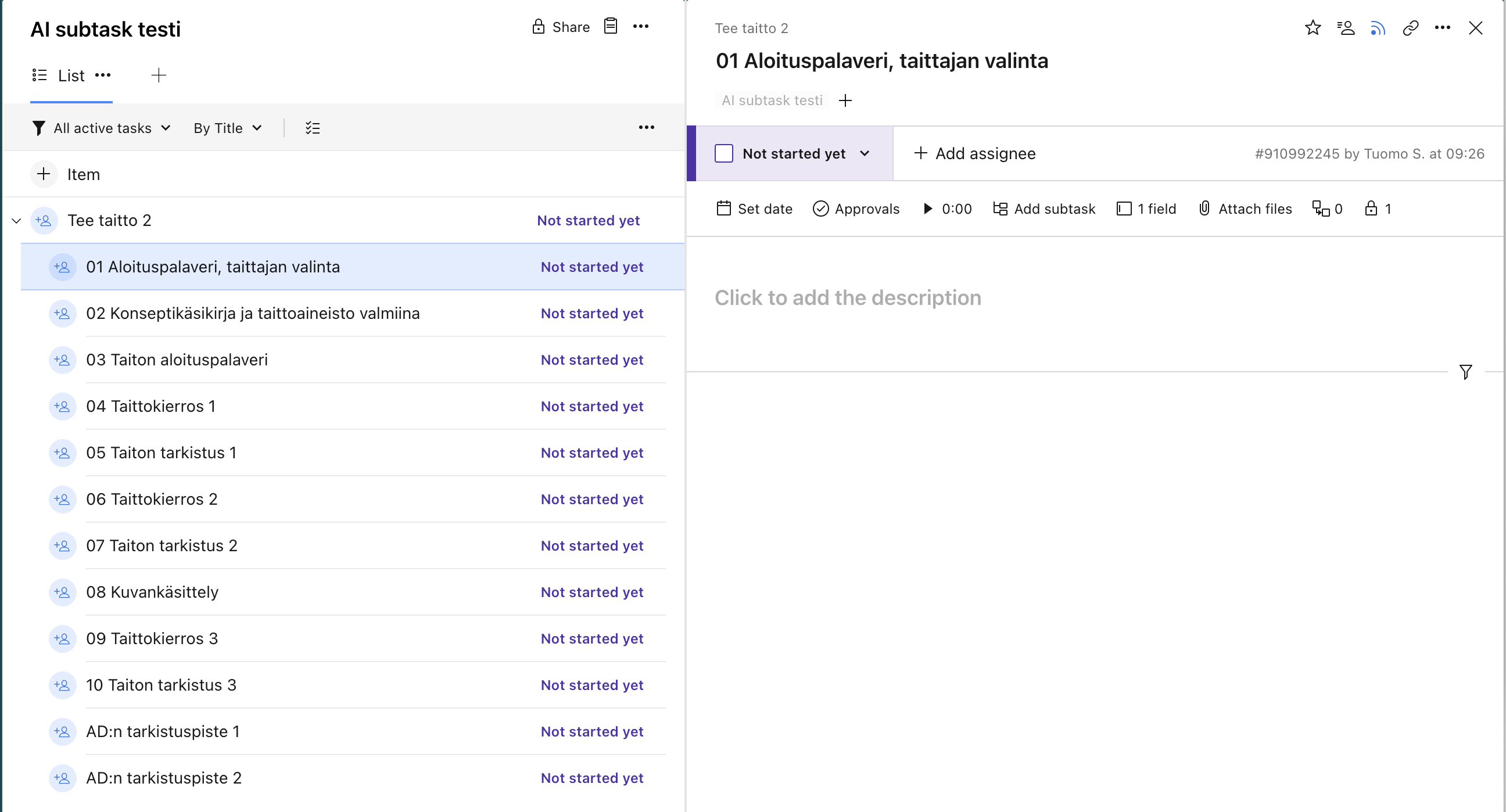1506x812 pixels.
Task: Click the follow task RSS icon
Action: (1378, 27)
